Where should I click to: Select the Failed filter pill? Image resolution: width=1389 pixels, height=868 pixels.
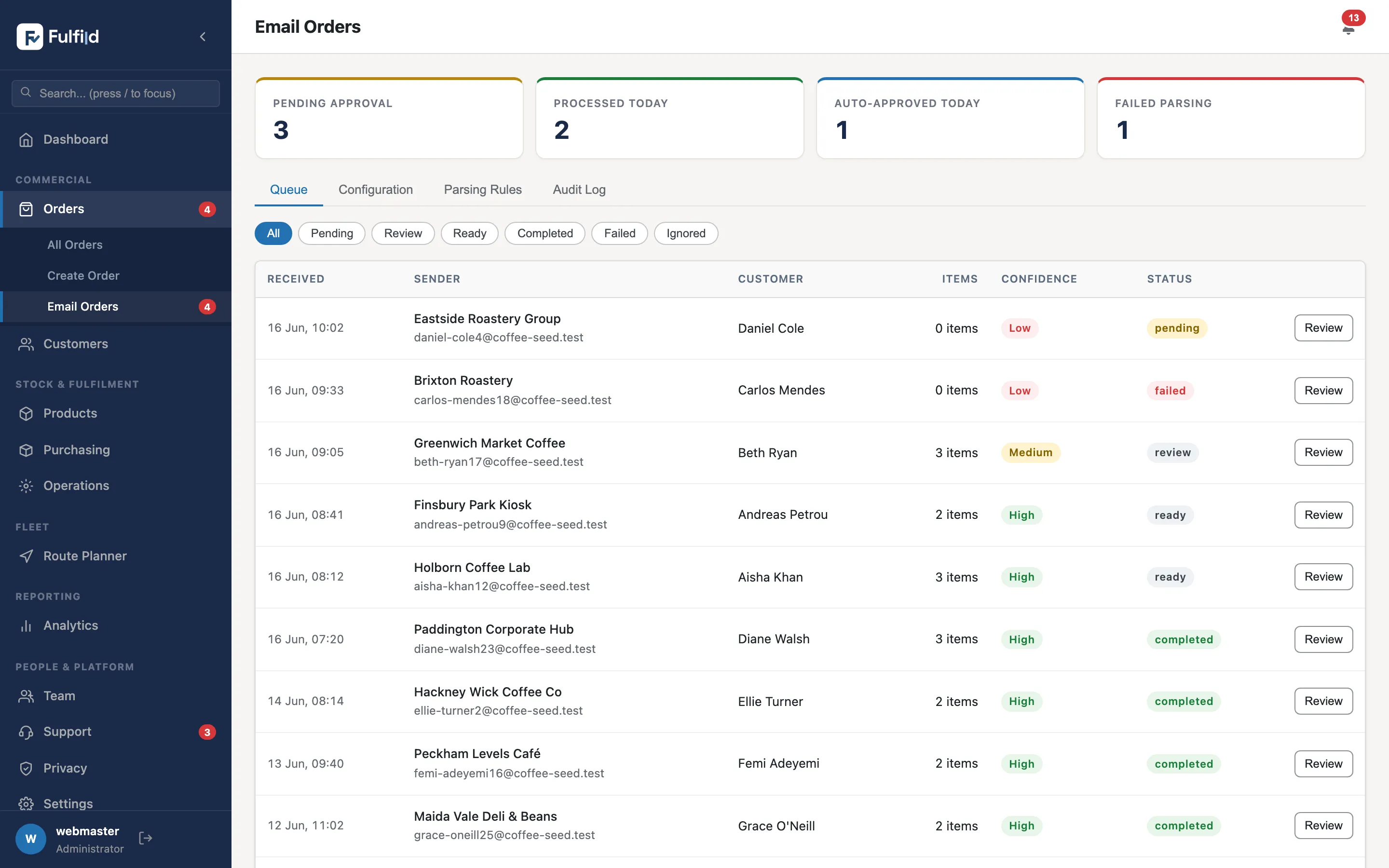click(x=619, y=233)
